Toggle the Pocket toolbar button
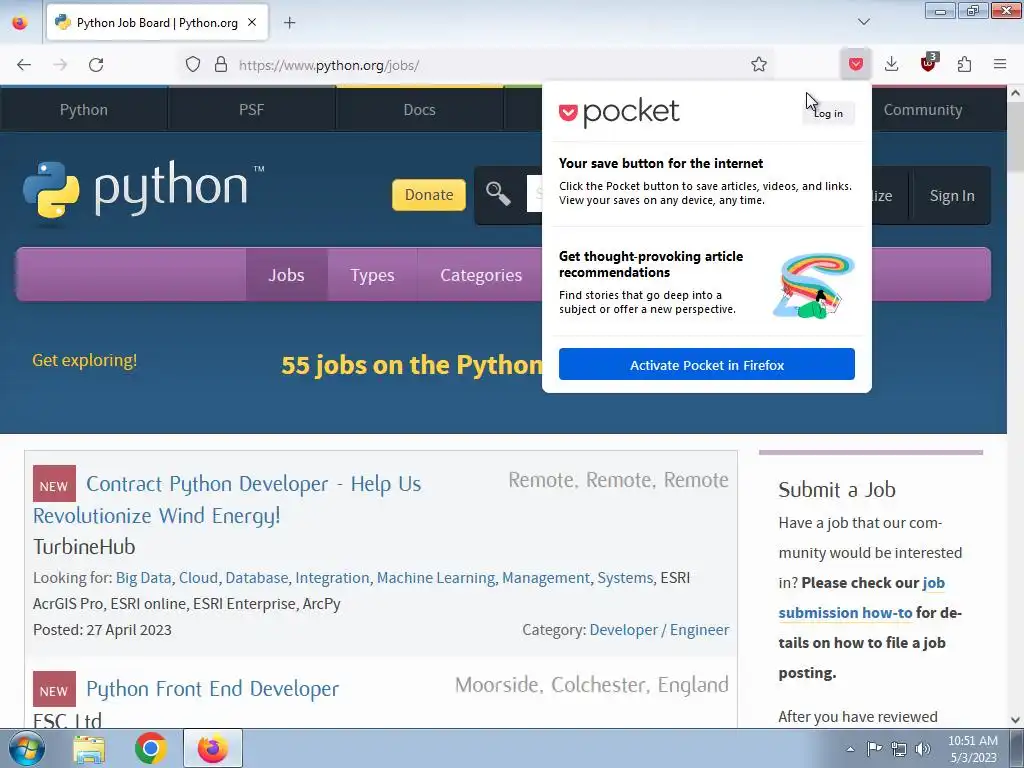Viewport: 1024px width, 768px height. [856, 64]
